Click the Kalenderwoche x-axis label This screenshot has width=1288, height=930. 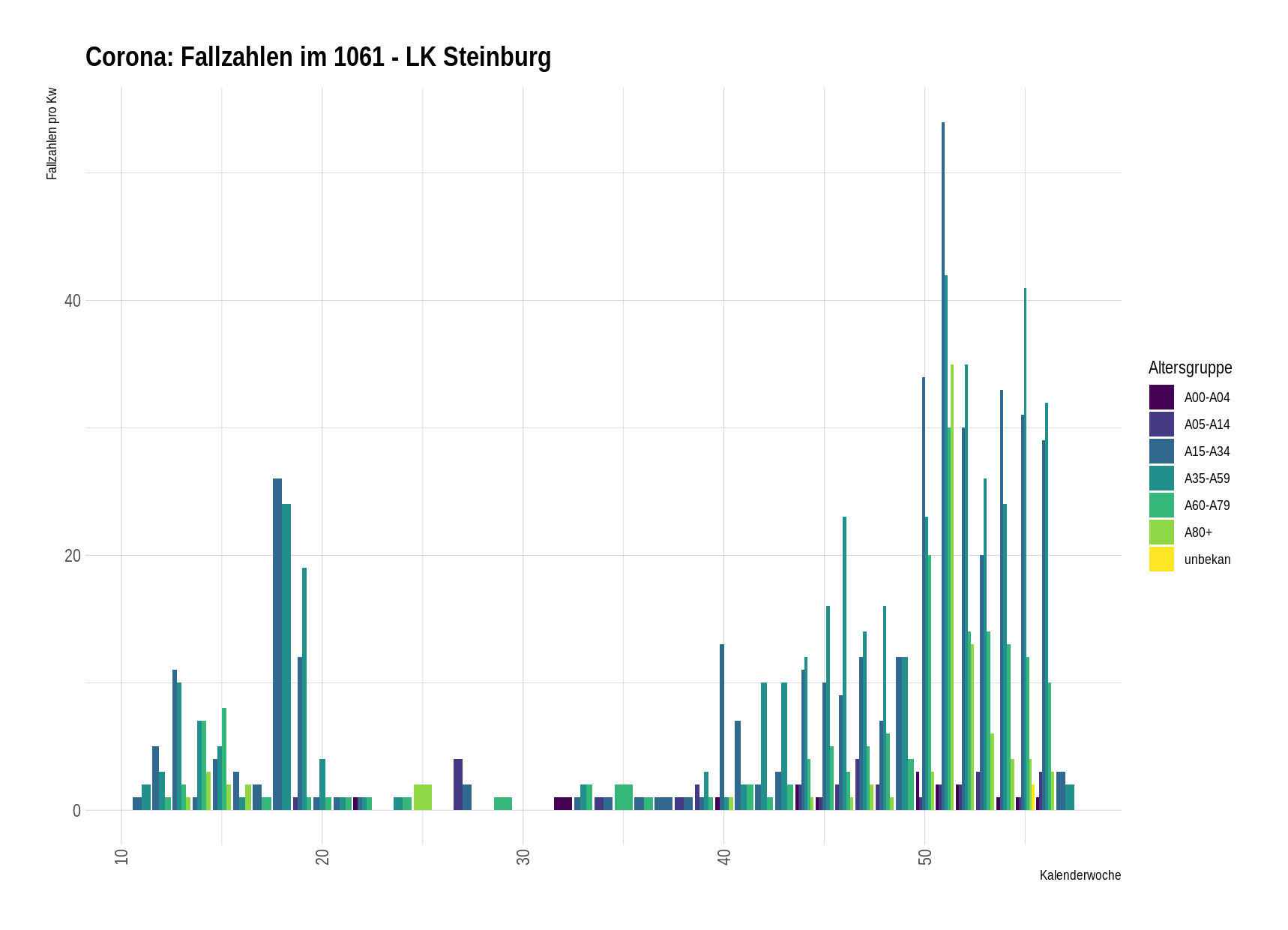[x=1080, y=875]
